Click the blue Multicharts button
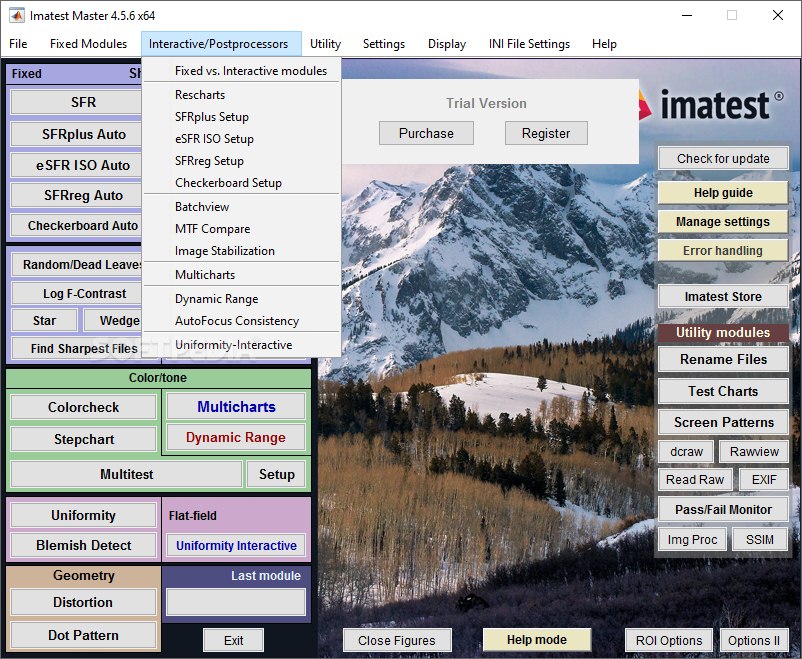This screenshot has height=659, width=802. click(x=236, y=407)
